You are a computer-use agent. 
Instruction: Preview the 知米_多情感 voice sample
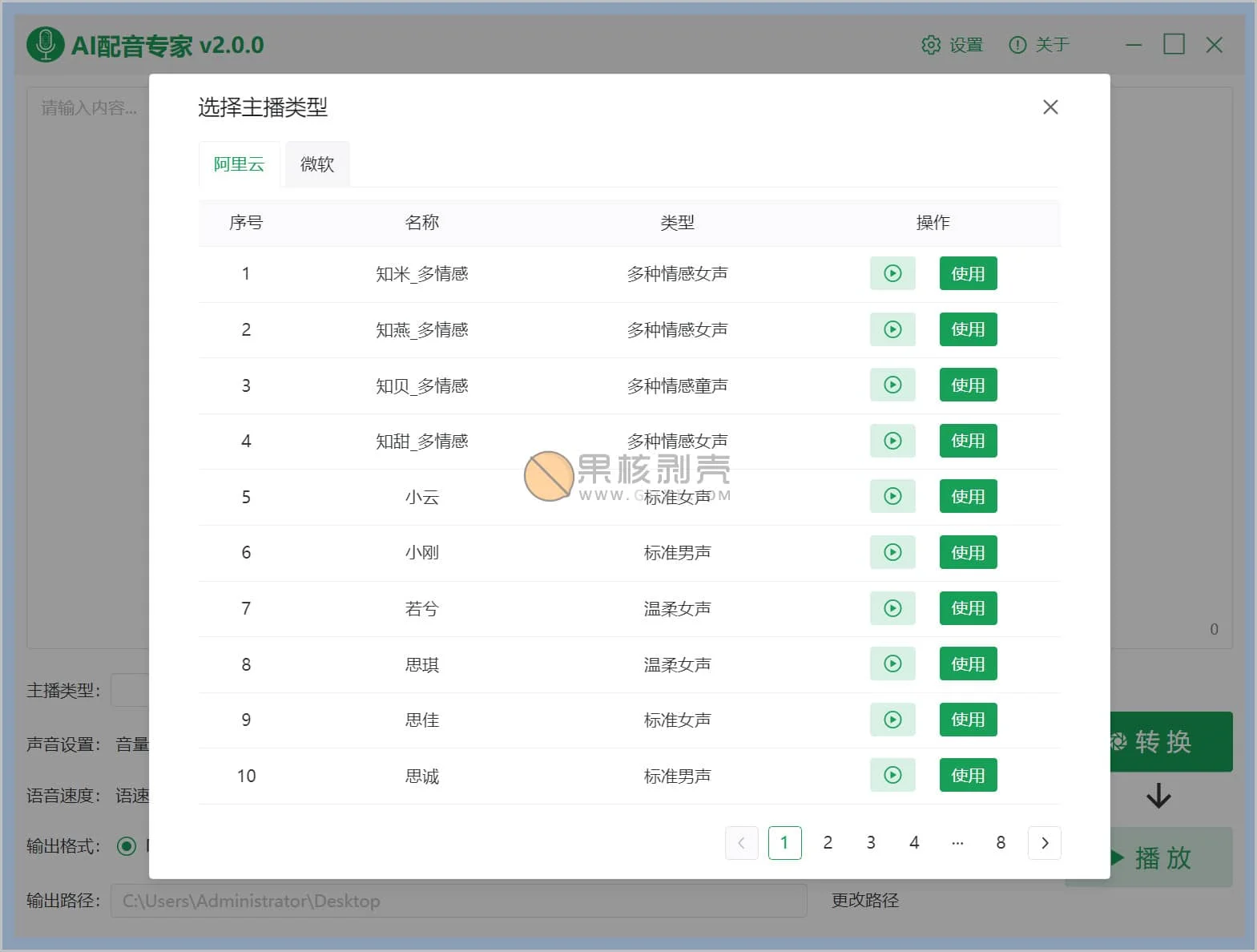892,273
